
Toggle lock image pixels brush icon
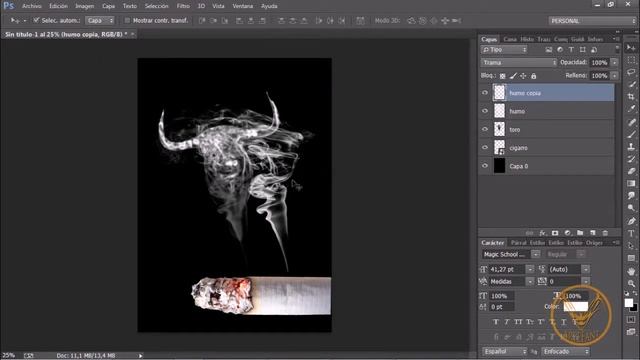tap(513, 76)
